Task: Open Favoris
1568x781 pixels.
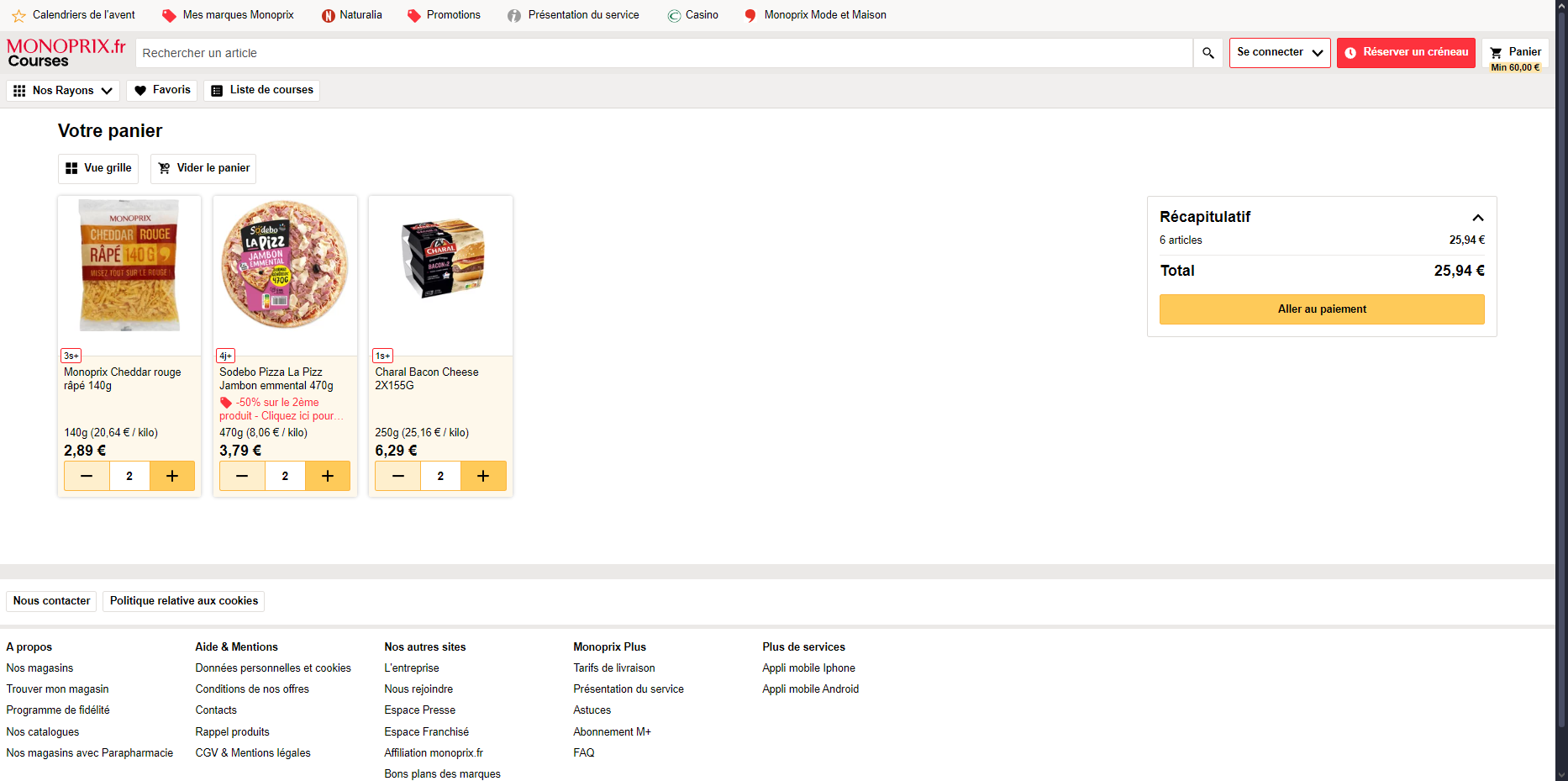Action: (x=162, y=91)
